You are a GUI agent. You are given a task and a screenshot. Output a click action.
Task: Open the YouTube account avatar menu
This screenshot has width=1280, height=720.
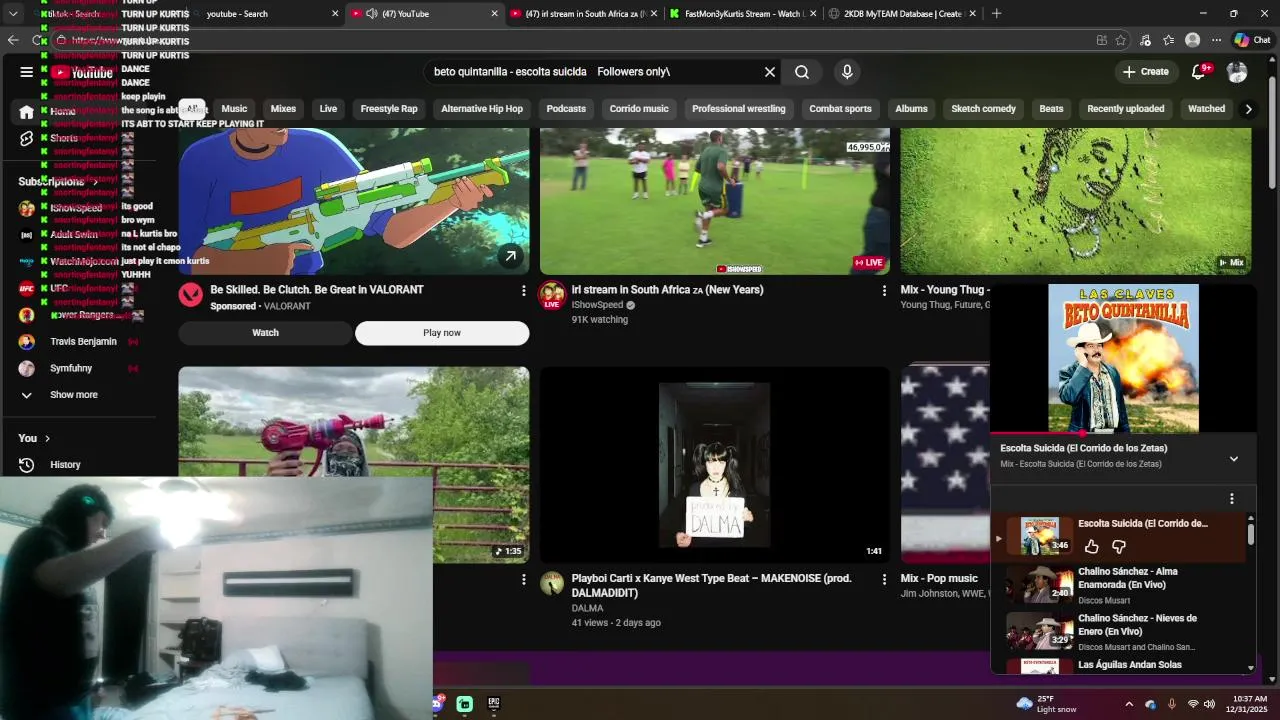pyautogui.click(x=1237, y=72)
